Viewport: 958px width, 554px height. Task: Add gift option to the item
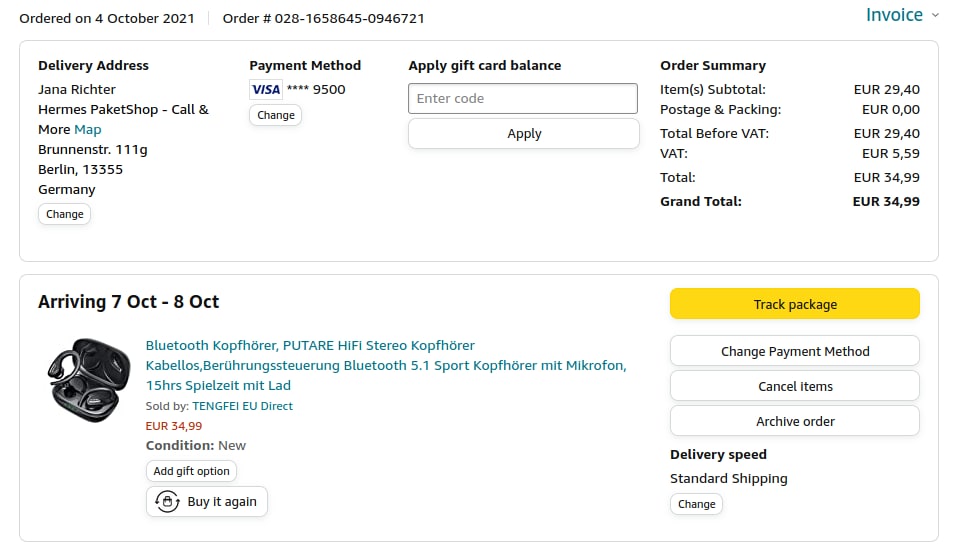pyautogui.click(x=191, y=471)
